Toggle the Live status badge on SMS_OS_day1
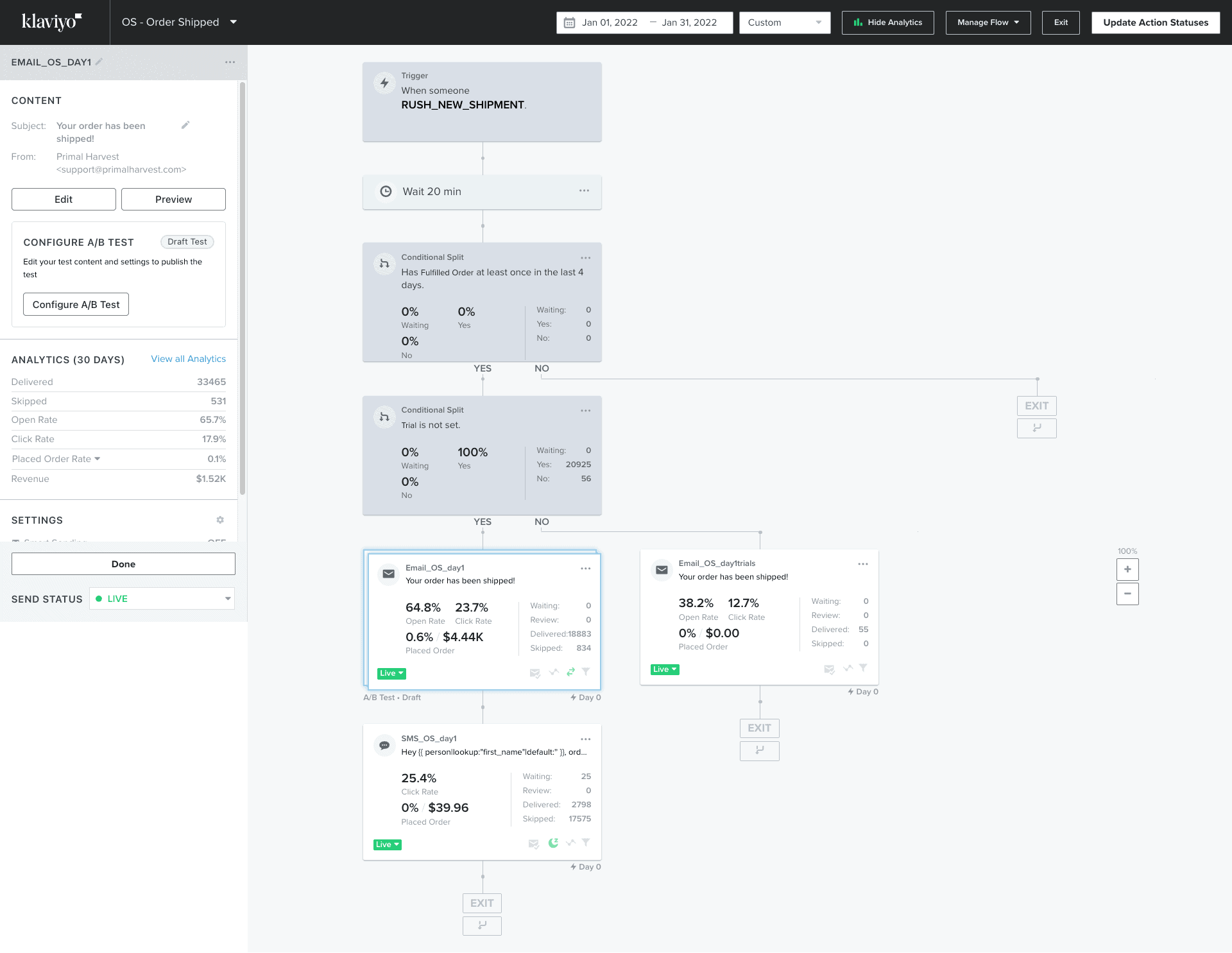The width and height of the screenshot is (1232, 953). pos(388,845)
